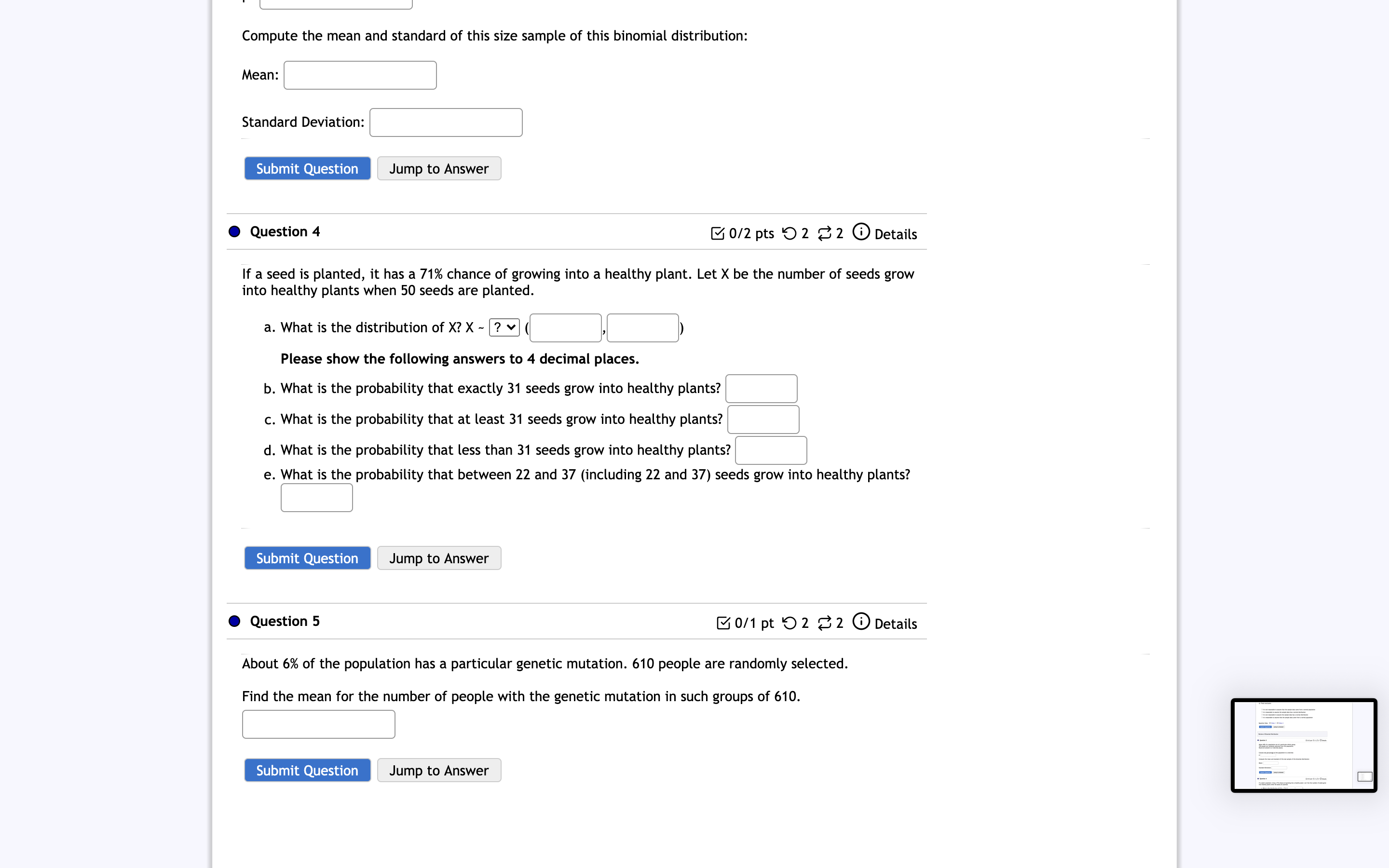The width and height of the screenshot is (1389, 868).
Task: Click Jump to Answer below Question 5
Action: point(439,771)
